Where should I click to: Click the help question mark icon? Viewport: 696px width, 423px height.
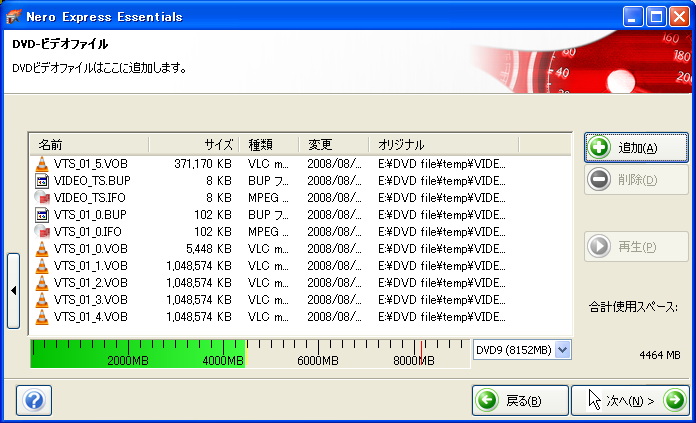tap(33, 401)
